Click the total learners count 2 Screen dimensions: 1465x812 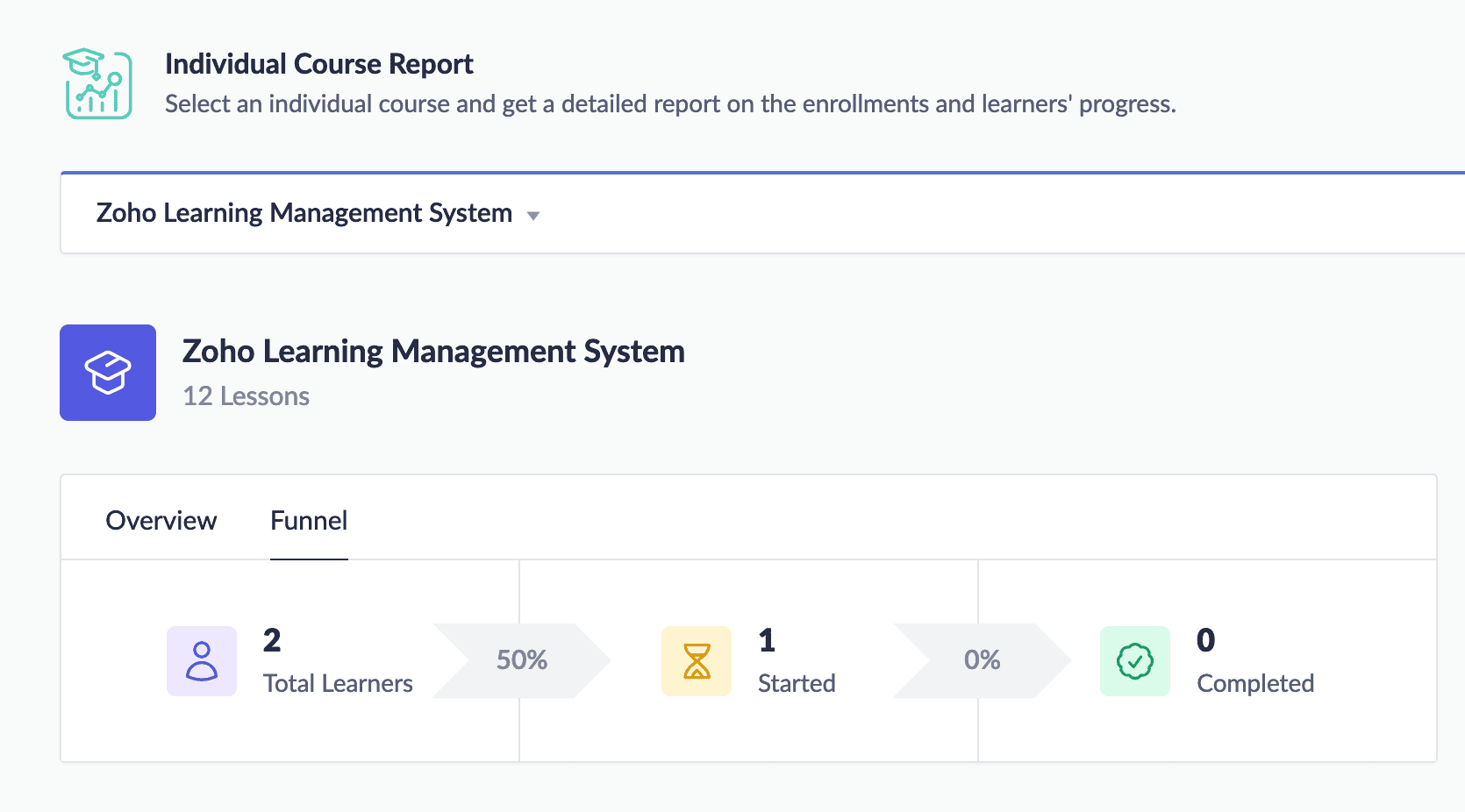pyautogui.click(x=272, y=640)
